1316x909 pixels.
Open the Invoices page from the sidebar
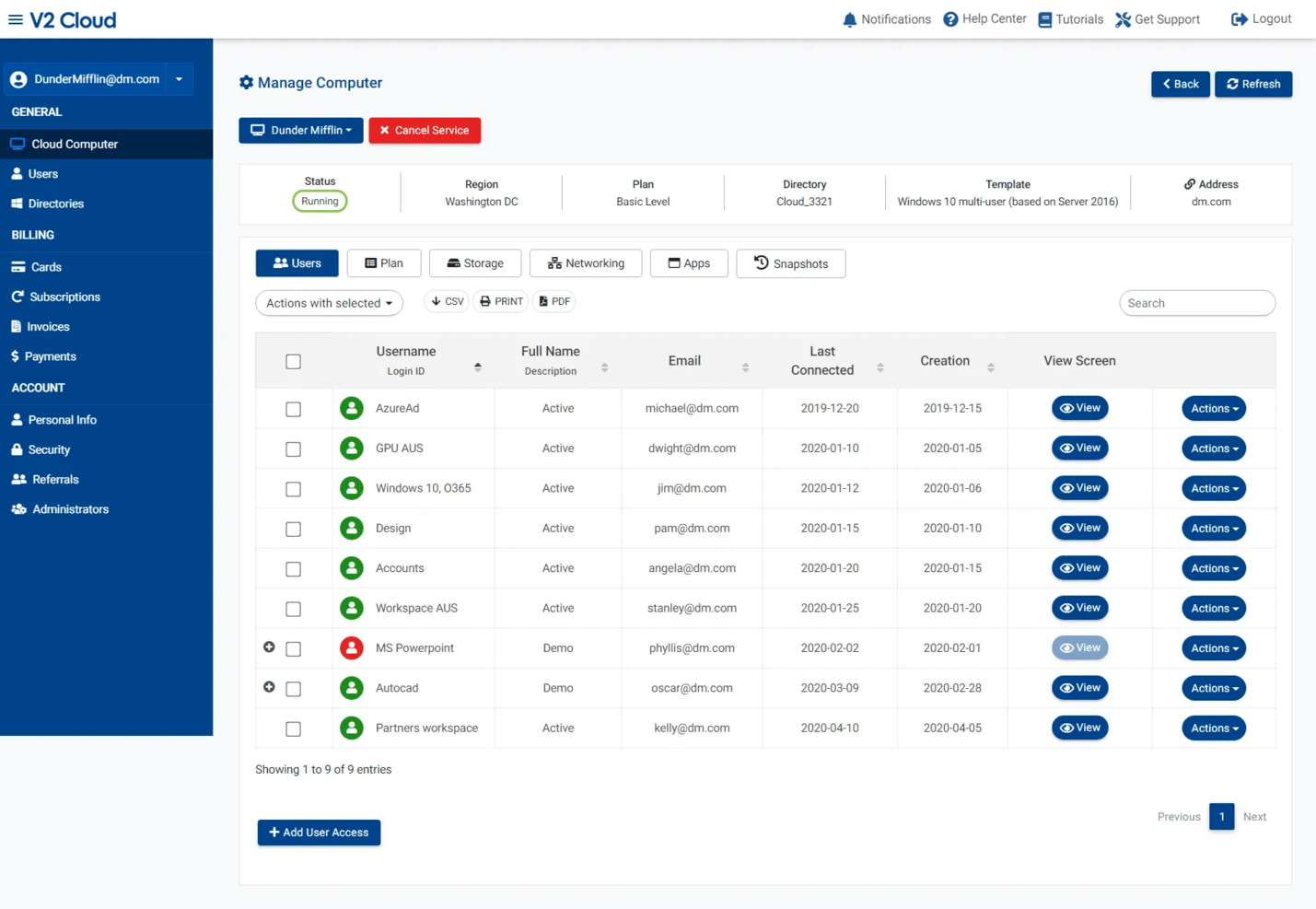[48, 326]
